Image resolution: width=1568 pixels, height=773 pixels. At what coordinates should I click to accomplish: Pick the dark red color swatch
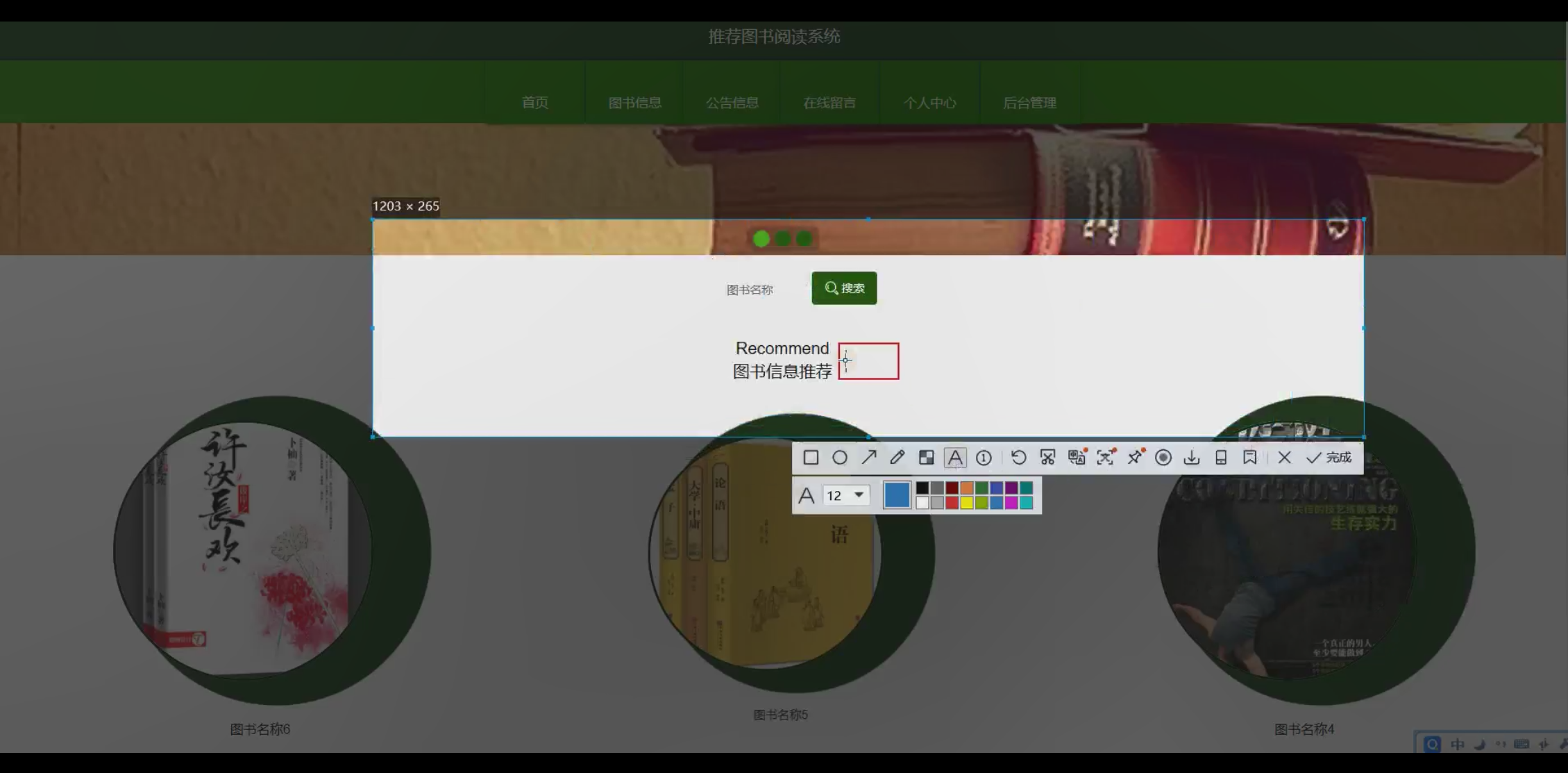(x=952, y=488)
